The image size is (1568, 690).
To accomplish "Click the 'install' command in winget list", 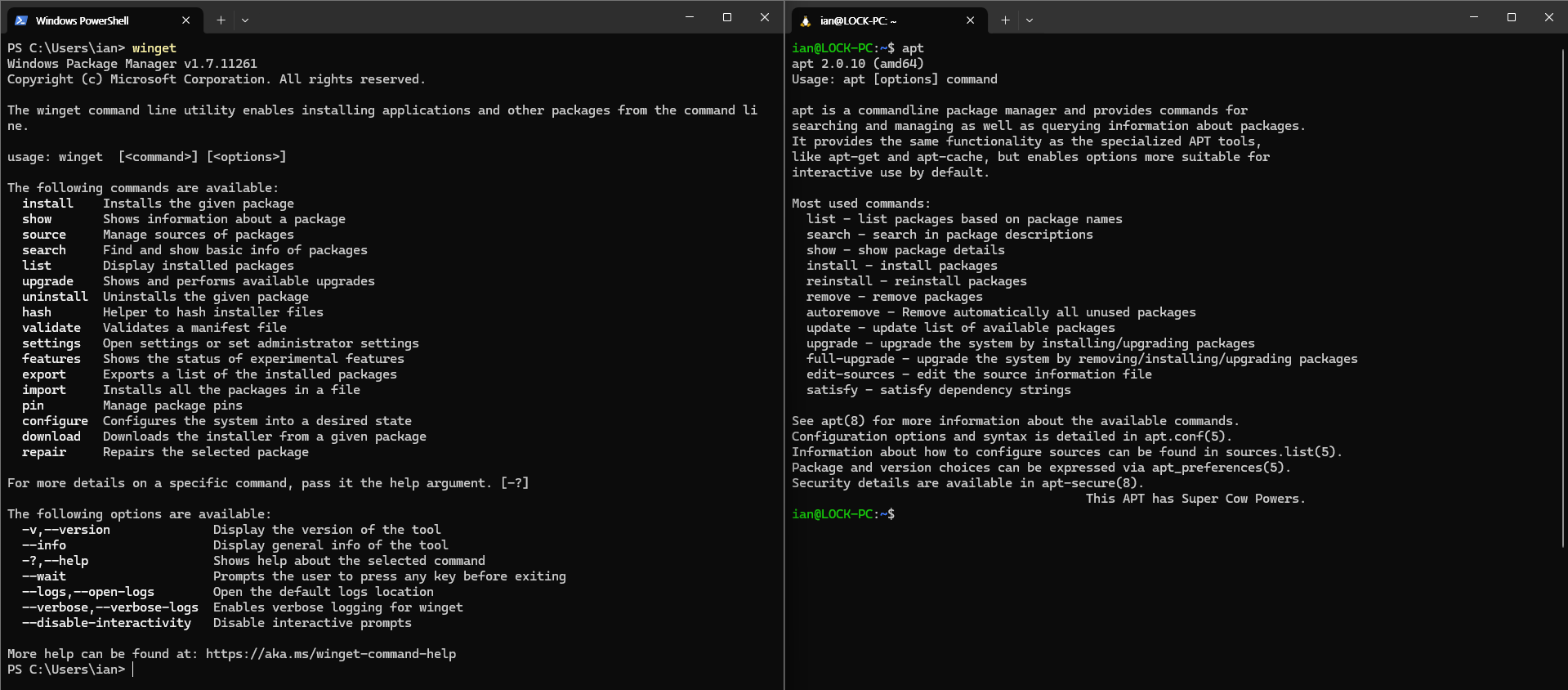I will pyautogui.click(x=47, y=204).
